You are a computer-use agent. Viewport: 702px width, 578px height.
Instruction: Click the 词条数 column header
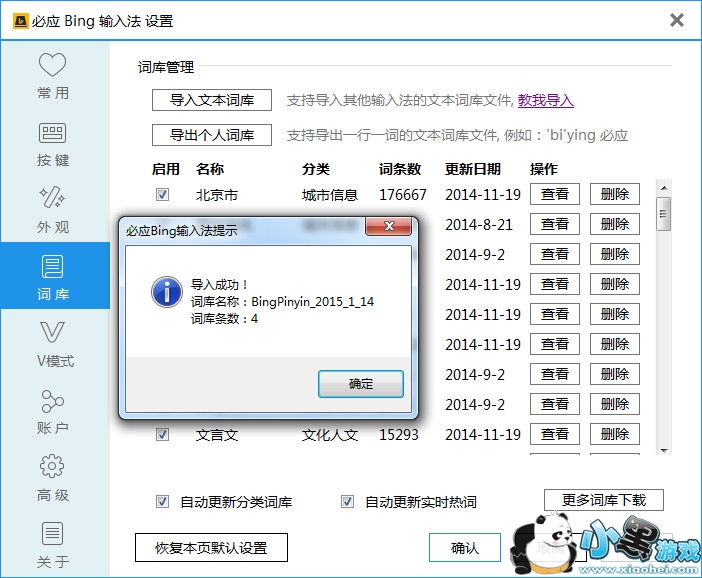click(x=400, y=169)
